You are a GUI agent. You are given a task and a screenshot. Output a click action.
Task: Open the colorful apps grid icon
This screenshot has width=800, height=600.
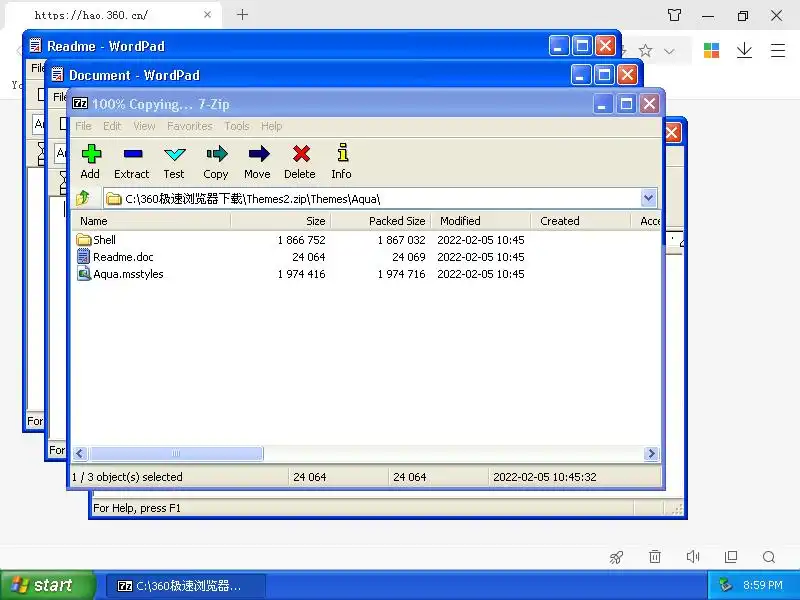coord(711,51)
